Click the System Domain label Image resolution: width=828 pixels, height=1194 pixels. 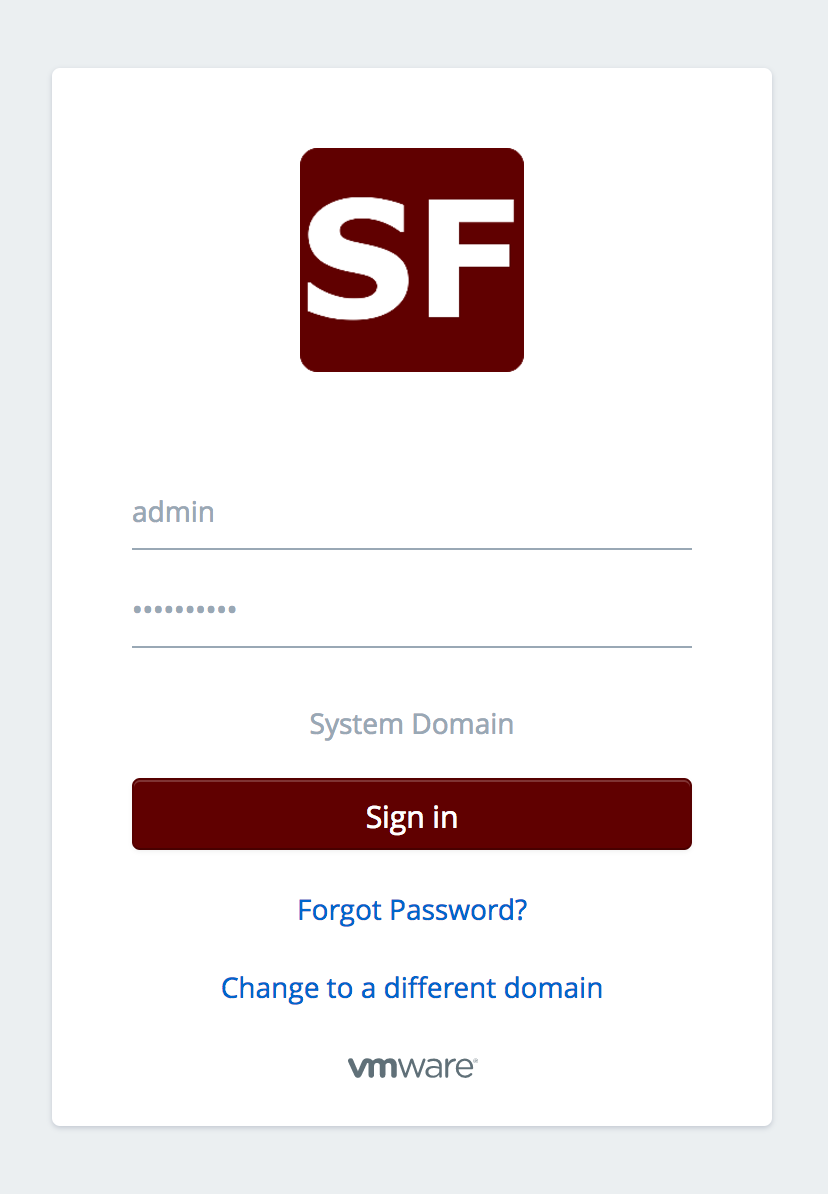pyautogui.click(x=412, y=724)
